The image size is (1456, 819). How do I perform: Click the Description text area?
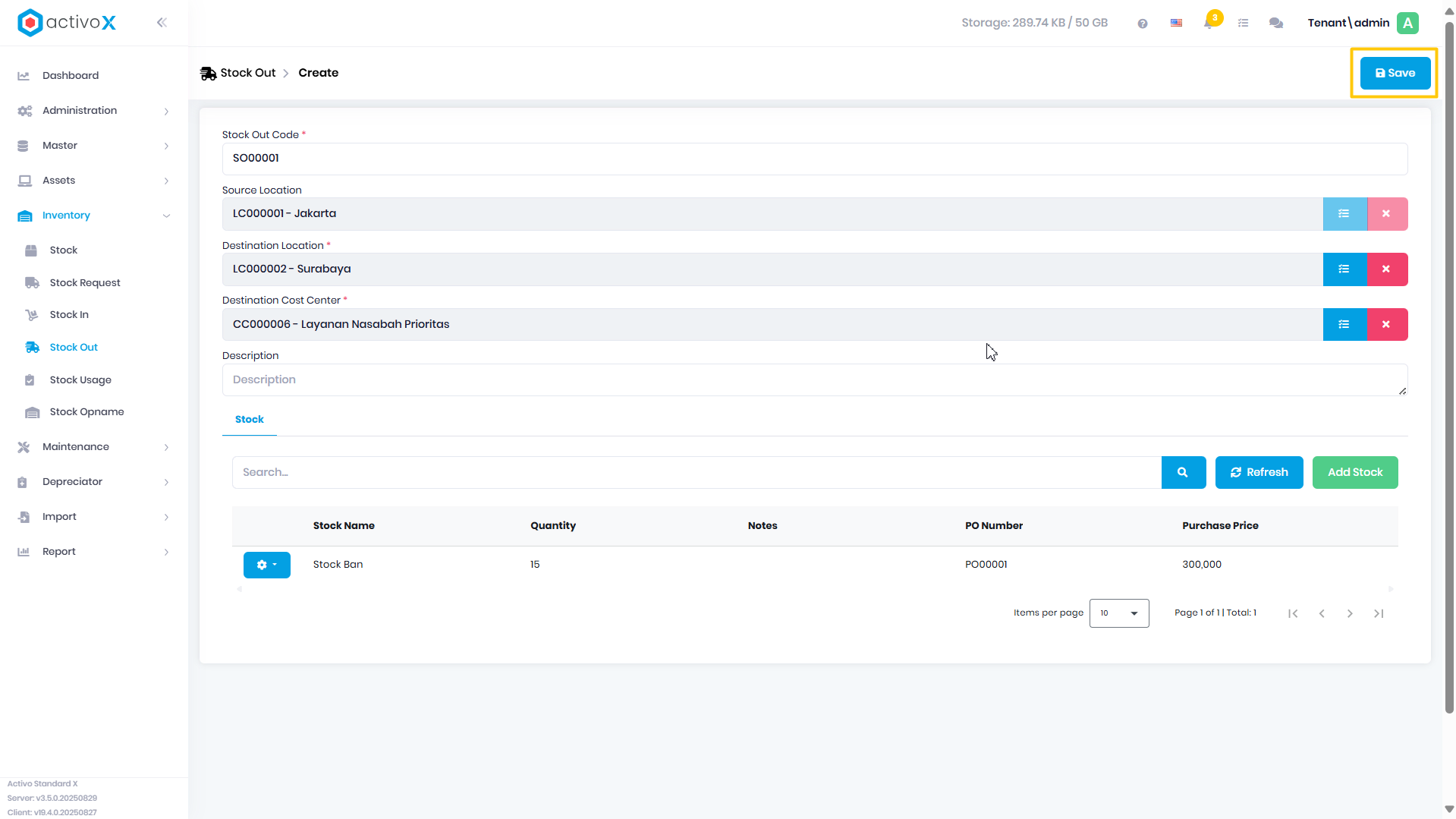(x=815, y=380)
